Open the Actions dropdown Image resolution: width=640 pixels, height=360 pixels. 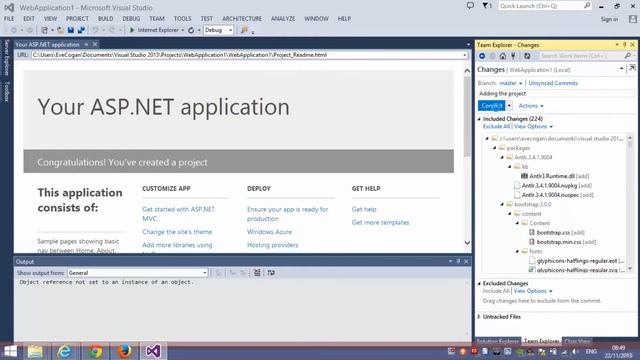pyautogui.click(x=531, y=106)
